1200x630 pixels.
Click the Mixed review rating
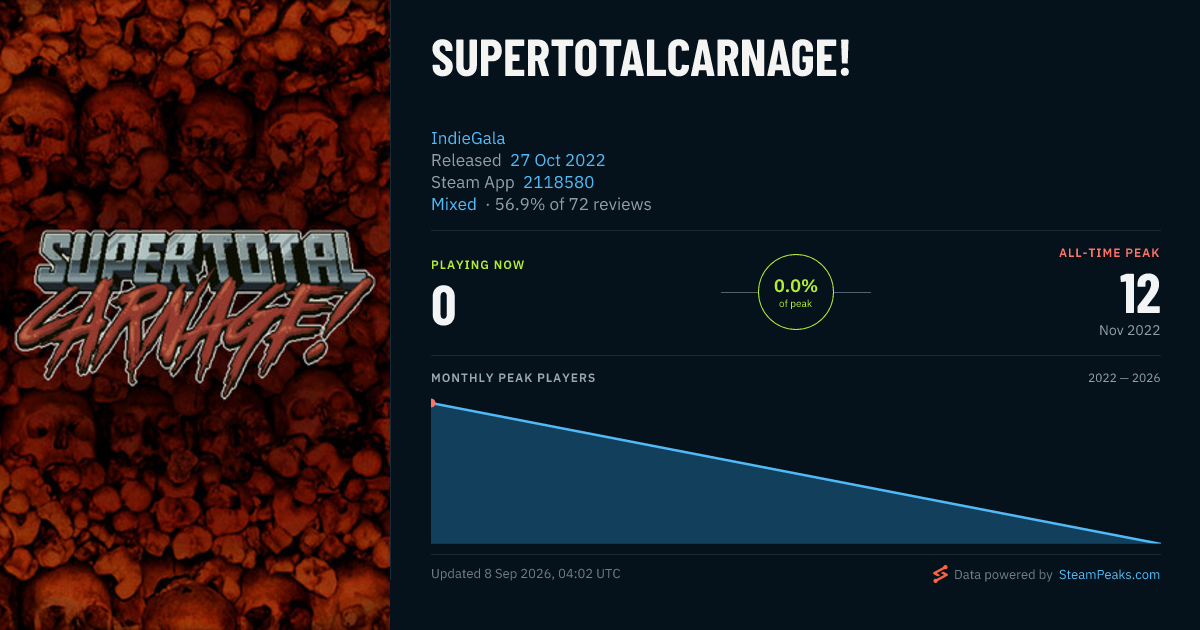point(454,204)
